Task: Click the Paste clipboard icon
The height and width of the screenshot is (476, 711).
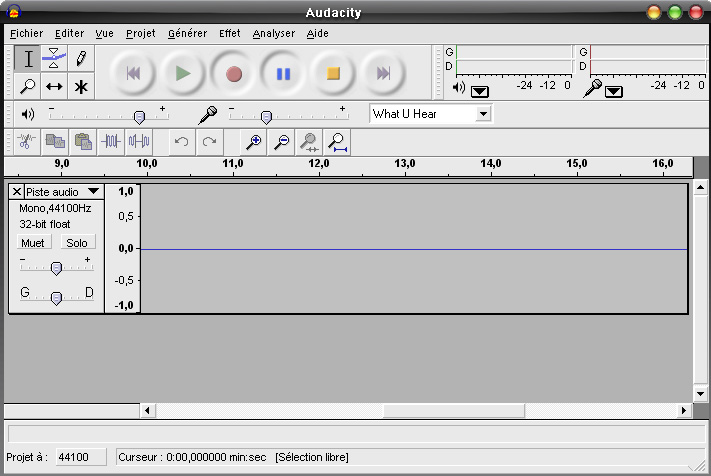Action: click(83, 142)
